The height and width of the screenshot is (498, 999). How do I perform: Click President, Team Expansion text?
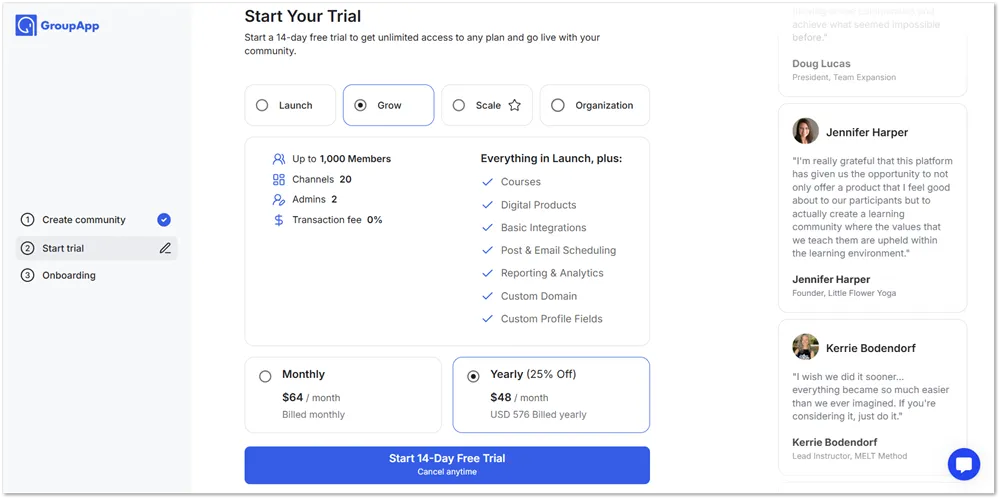pos(844,77)
